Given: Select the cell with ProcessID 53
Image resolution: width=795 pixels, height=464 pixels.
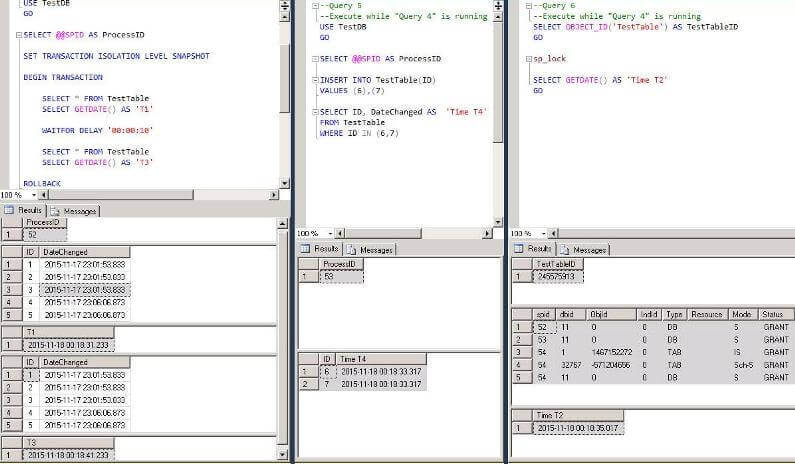Looking at the screenshot, I should coord(341,276).
